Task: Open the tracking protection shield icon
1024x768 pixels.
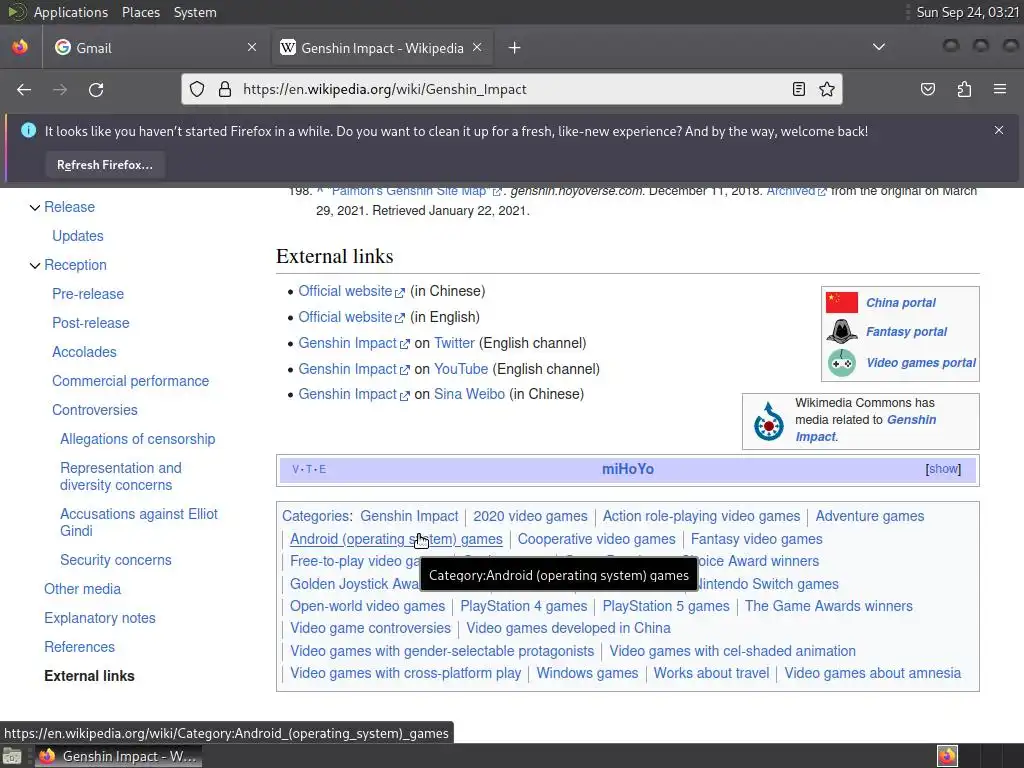Action: (x=197, y=89)
